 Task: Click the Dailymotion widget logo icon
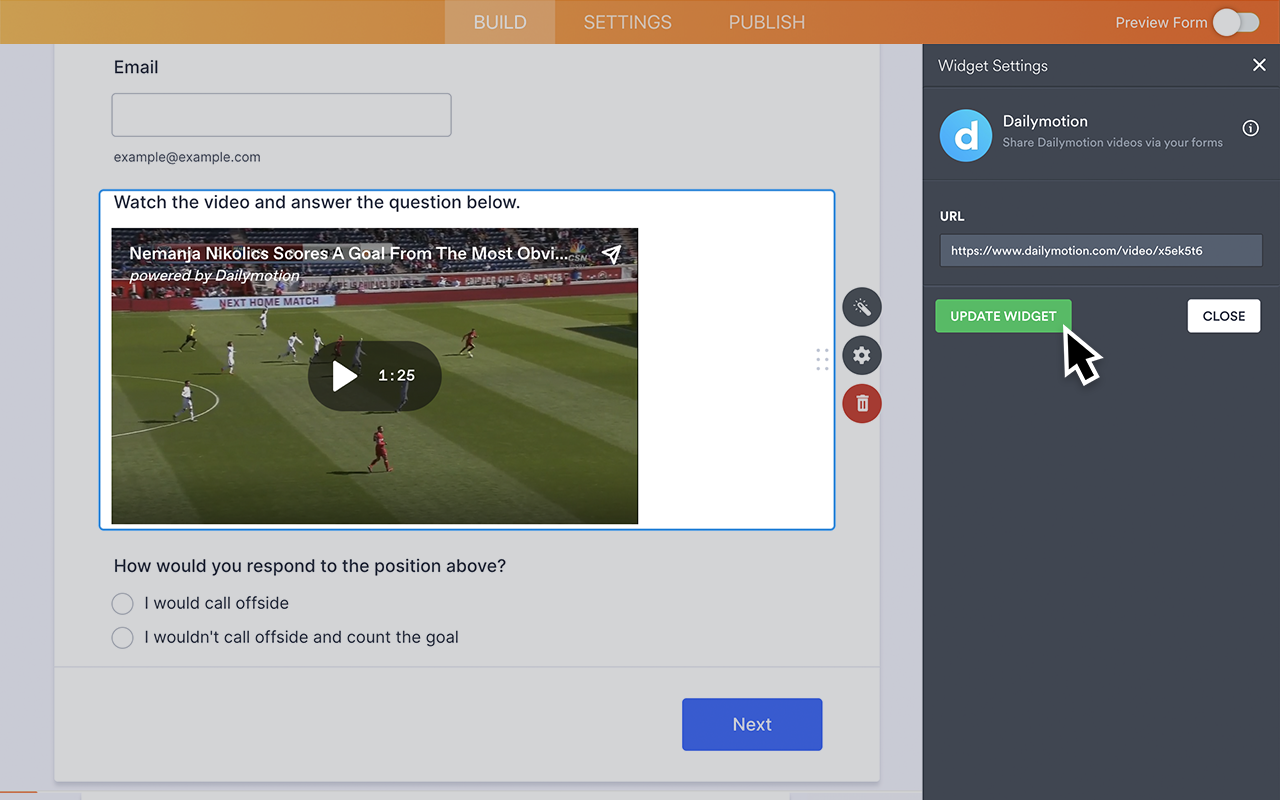[x=965, y=135]
